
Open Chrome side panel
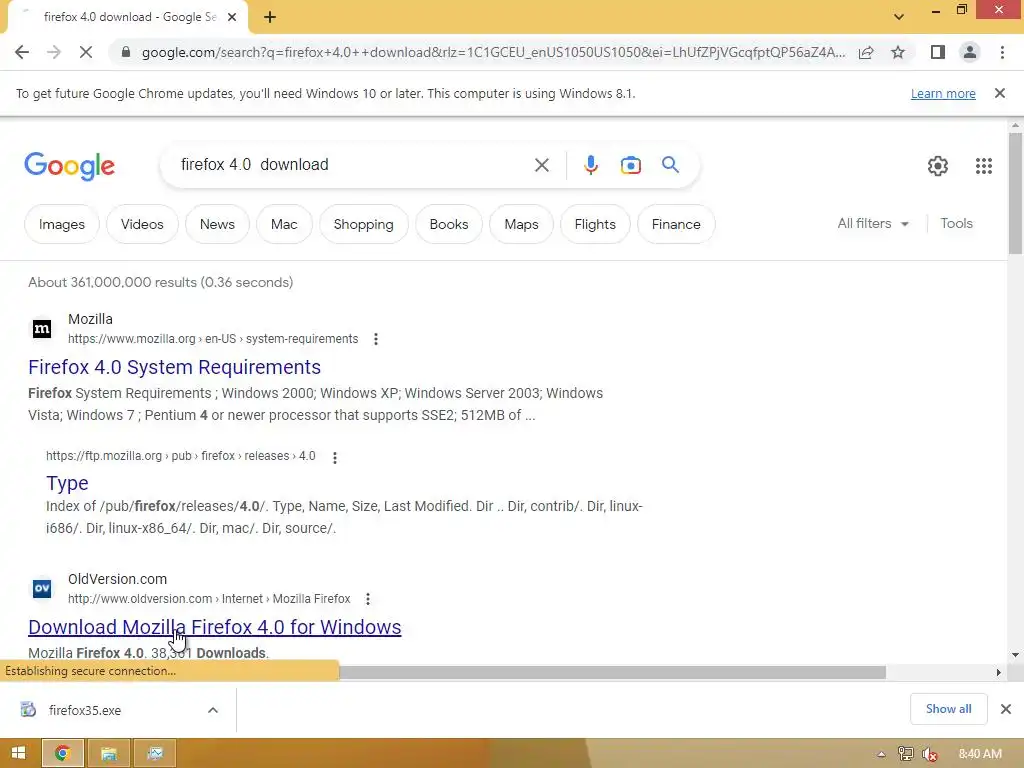[x=938, y=52]
